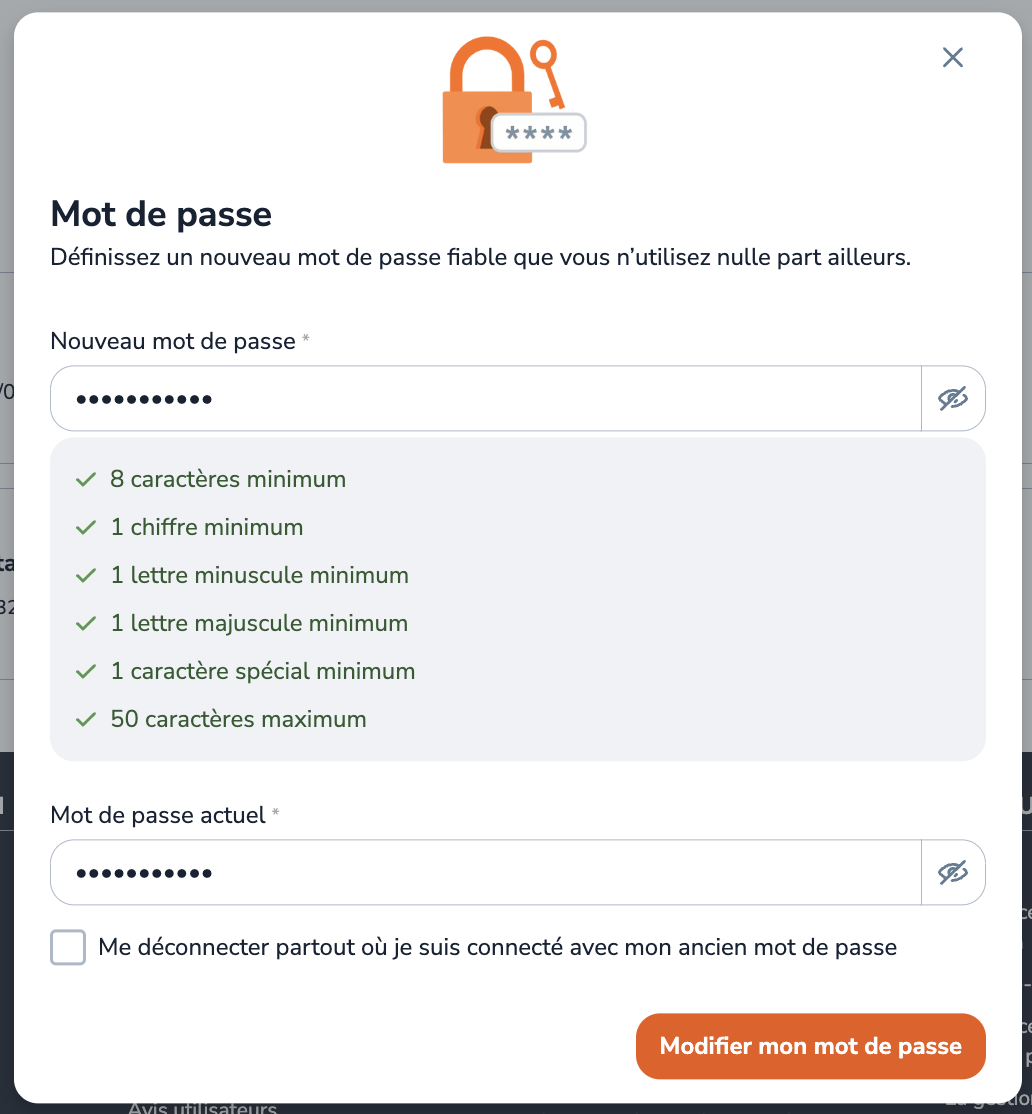Image resolution: width=1032 pixels, height=1114 pixels.
Task: Focus the Mot de passe actuel field
Action: 486,872
